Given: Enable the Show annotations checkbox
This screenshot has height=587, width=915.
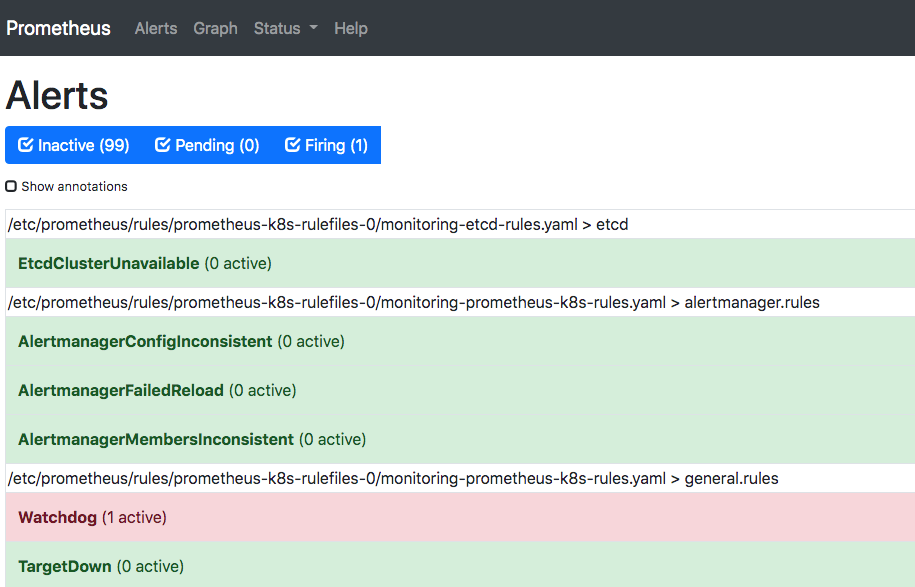Looking at the screenshot, I should 11,186.
